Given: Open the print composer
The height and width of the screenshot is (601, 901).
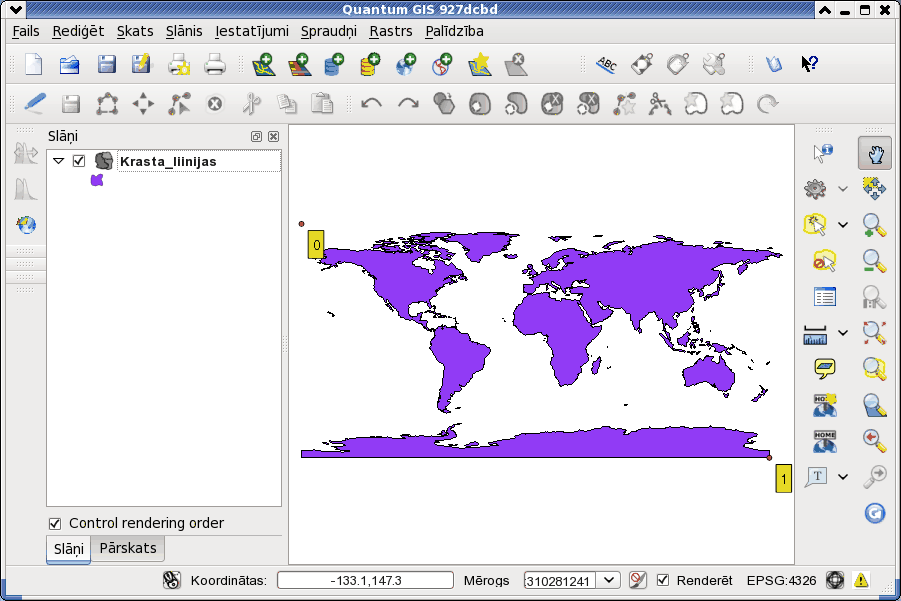Looking at the screenshot, I should click(179, 64).
